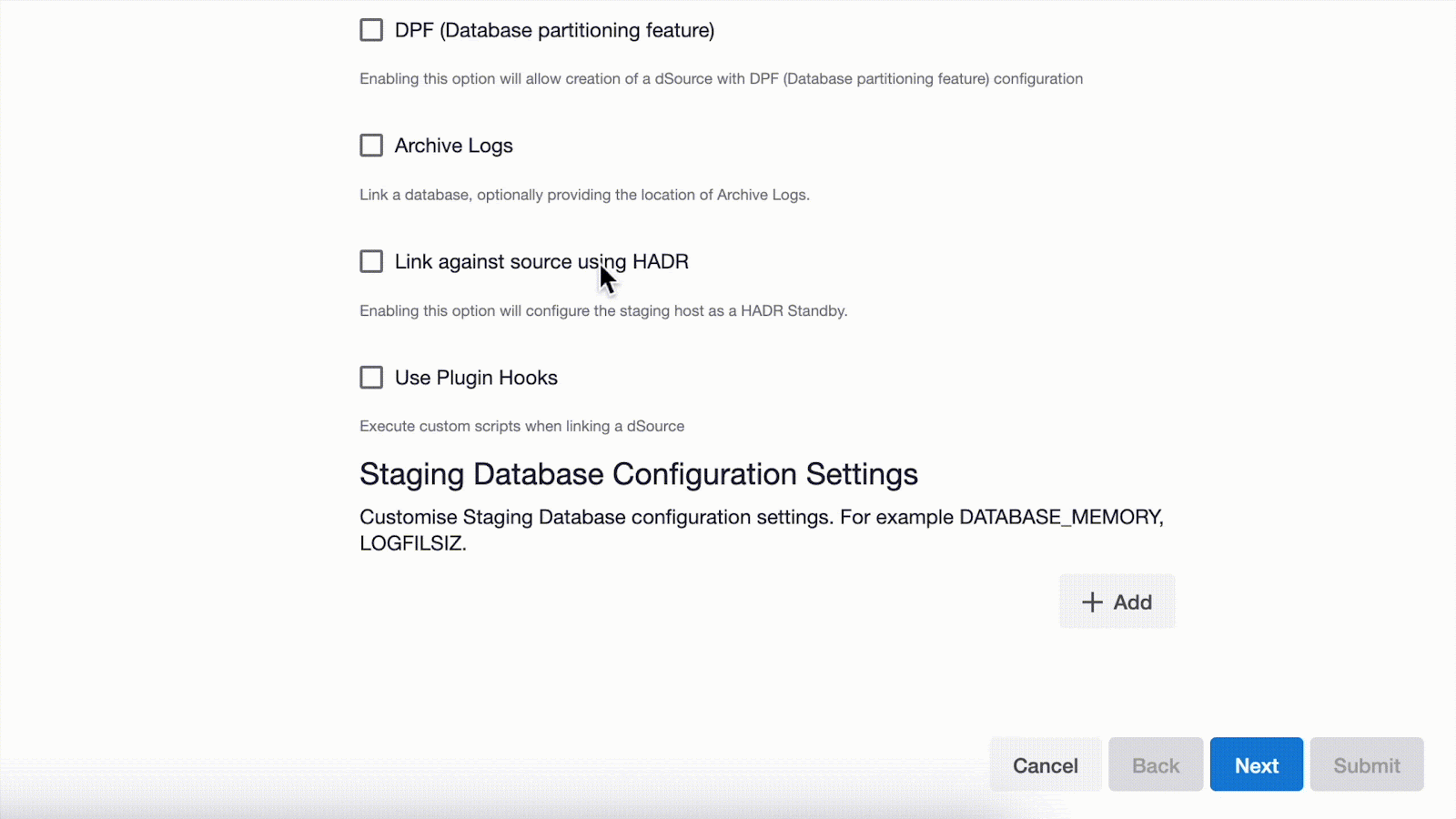Click the "DPF (Database partitioning feature)" label
Screen dimensions: 1456x819
(554, 30)
